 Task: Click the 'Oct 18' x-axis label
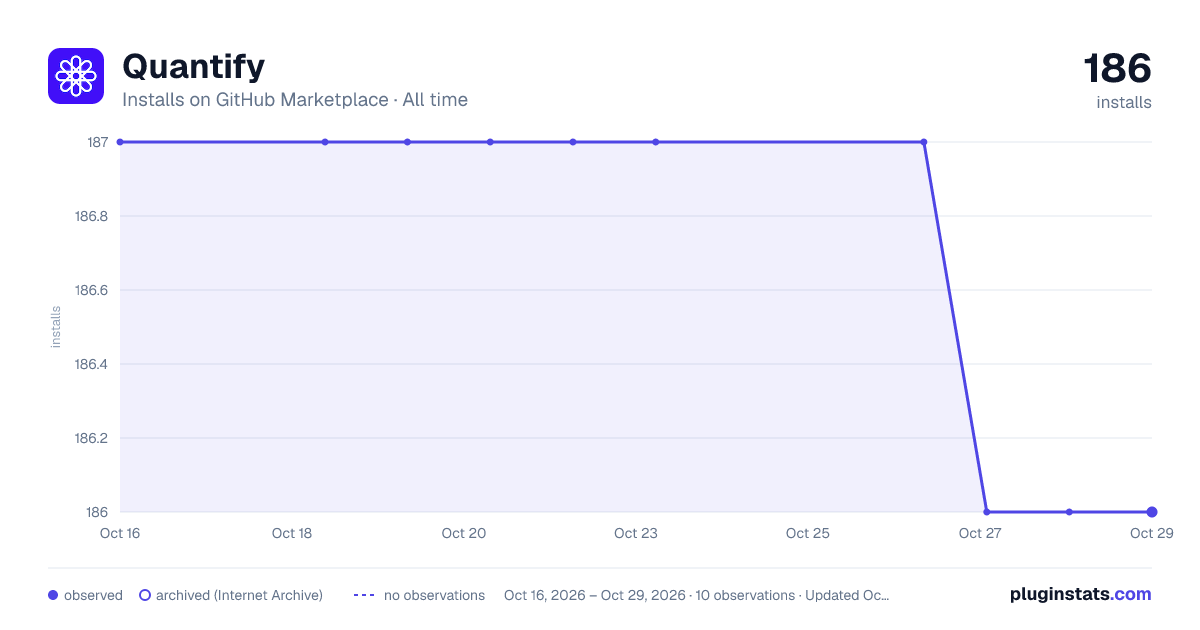click(x=292, y=533)
